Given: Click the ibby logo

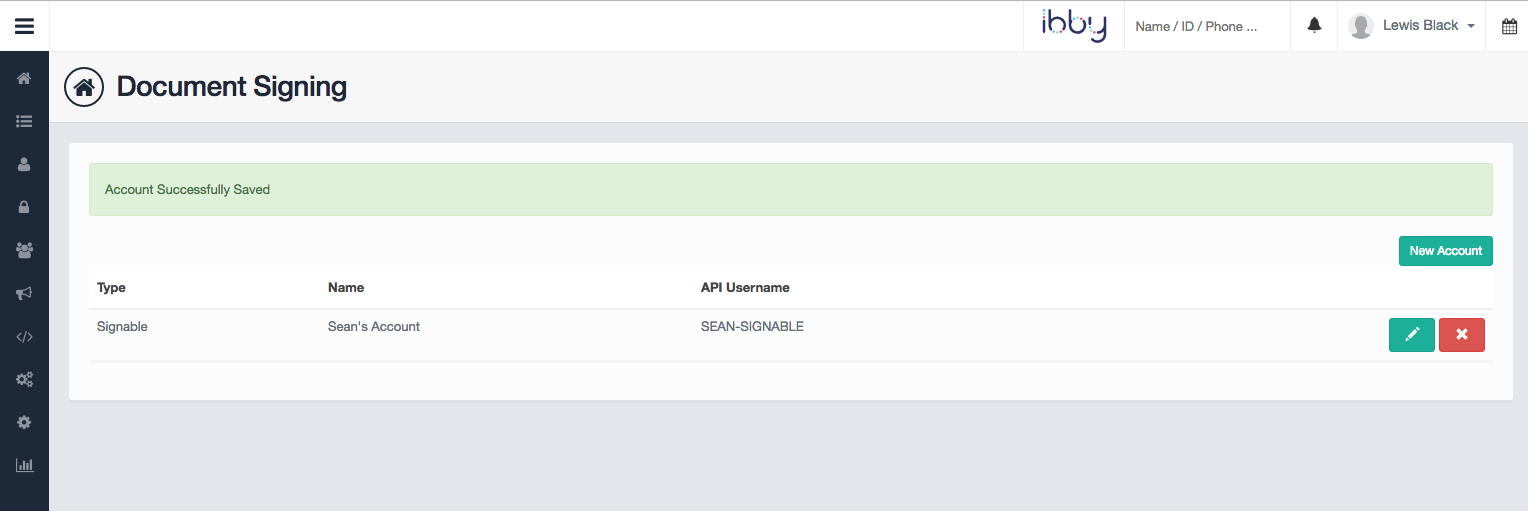Looking at the screenshot, I should pyautogui.click(x=1074, y=25).
